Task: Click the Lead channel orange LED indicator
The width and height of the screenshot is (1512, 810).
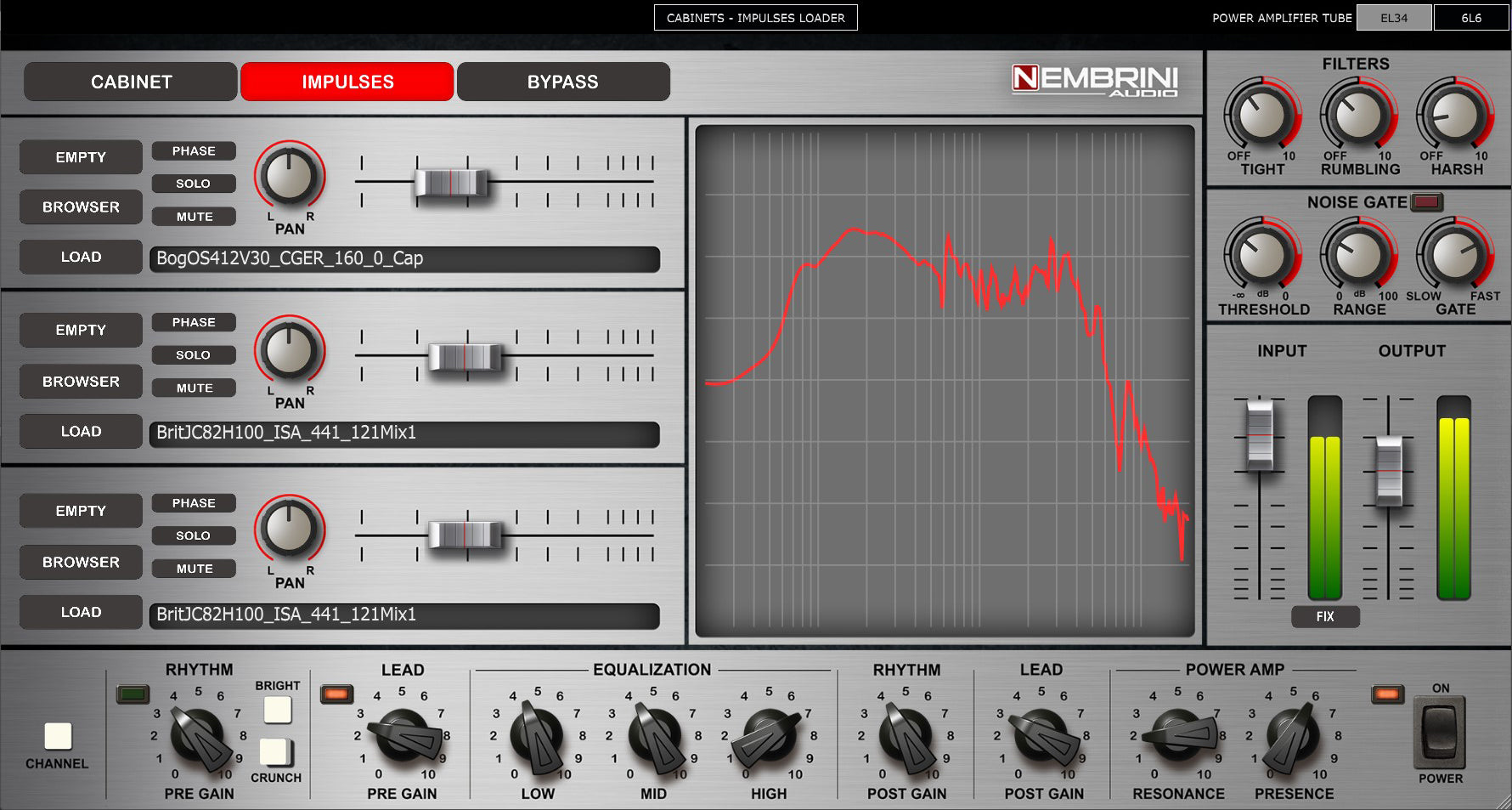Action: (x=336, y=694)
